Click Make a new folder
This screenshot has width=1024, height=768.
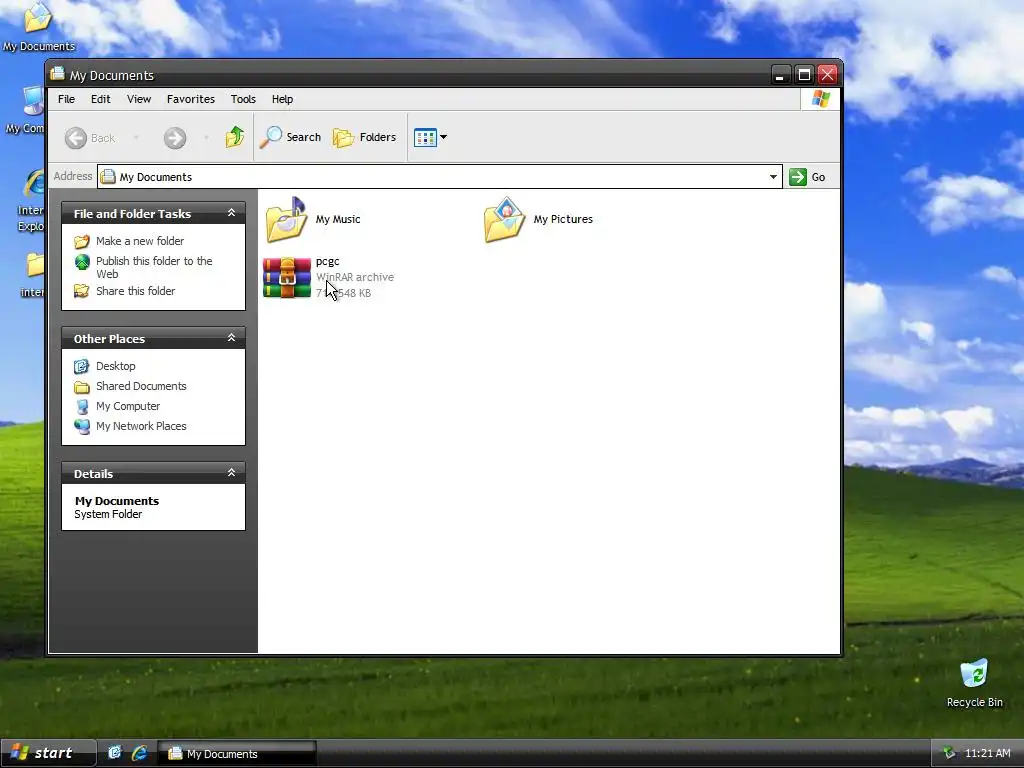pyautogui.click(x=140, y=241)
